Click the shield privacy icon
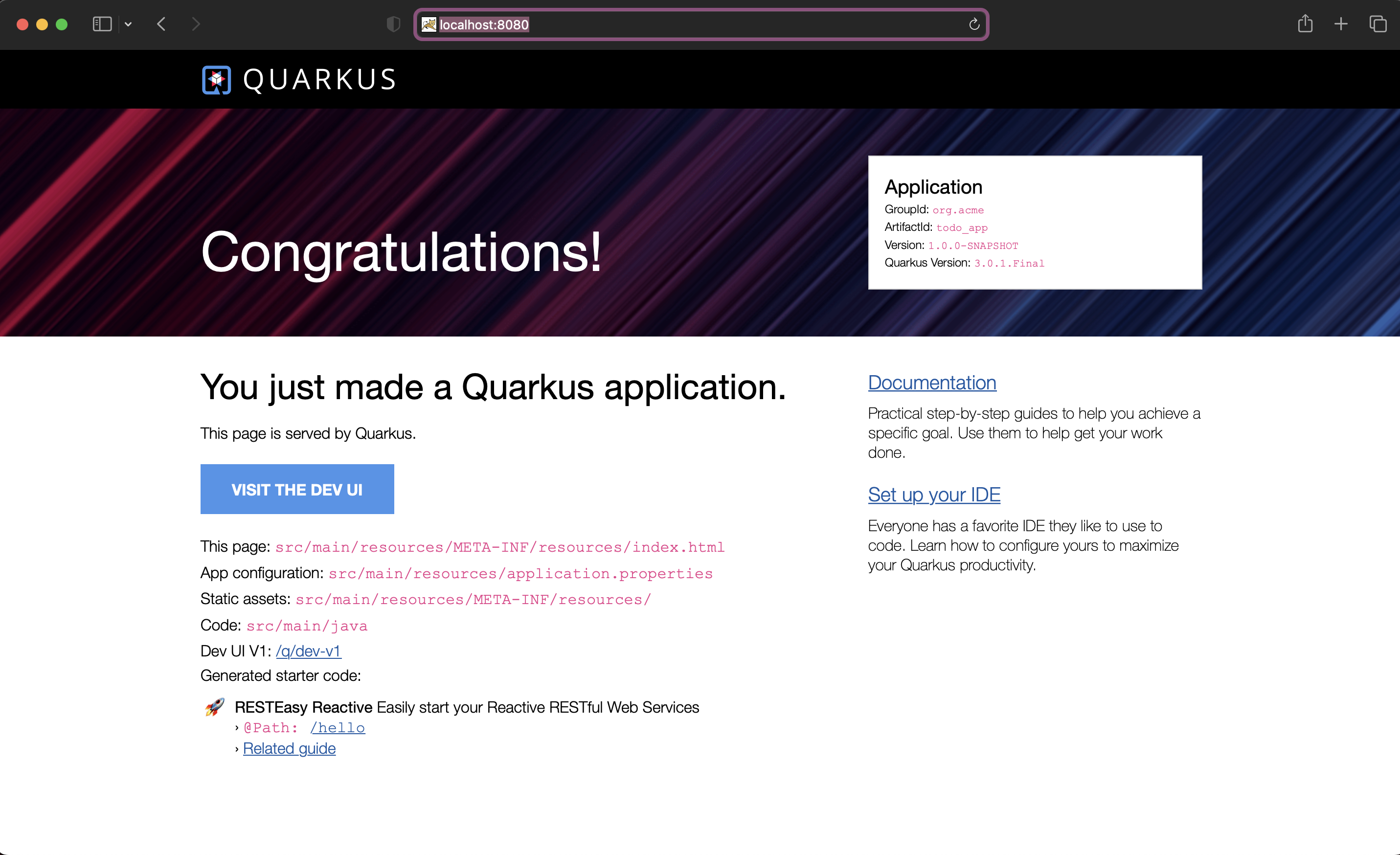Viewport: 1400px width, 855px height. [393, 24]
